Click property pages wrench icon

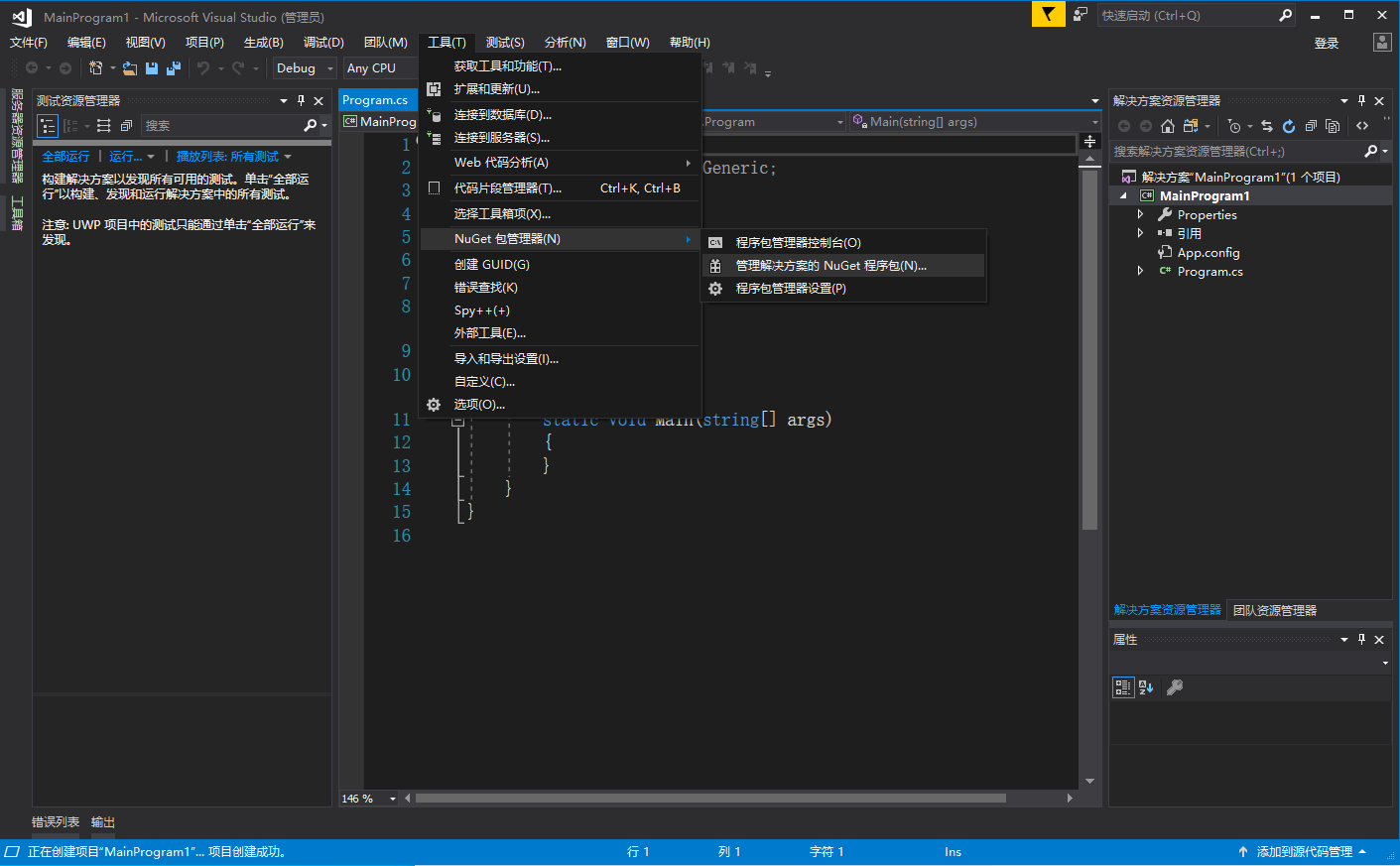(x=1175, y=687)
